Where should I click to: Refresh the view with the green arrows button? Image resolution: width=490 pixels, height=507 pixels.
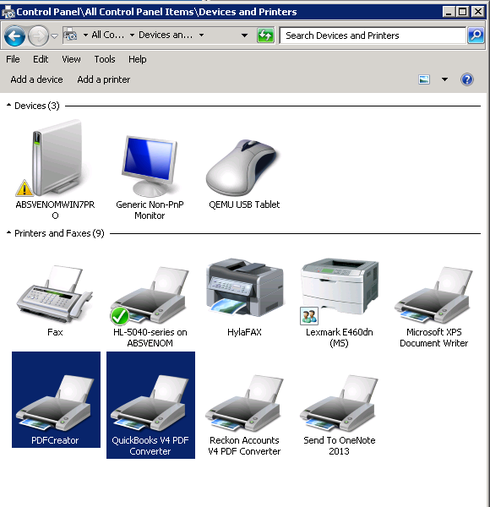tap(266, 35)
